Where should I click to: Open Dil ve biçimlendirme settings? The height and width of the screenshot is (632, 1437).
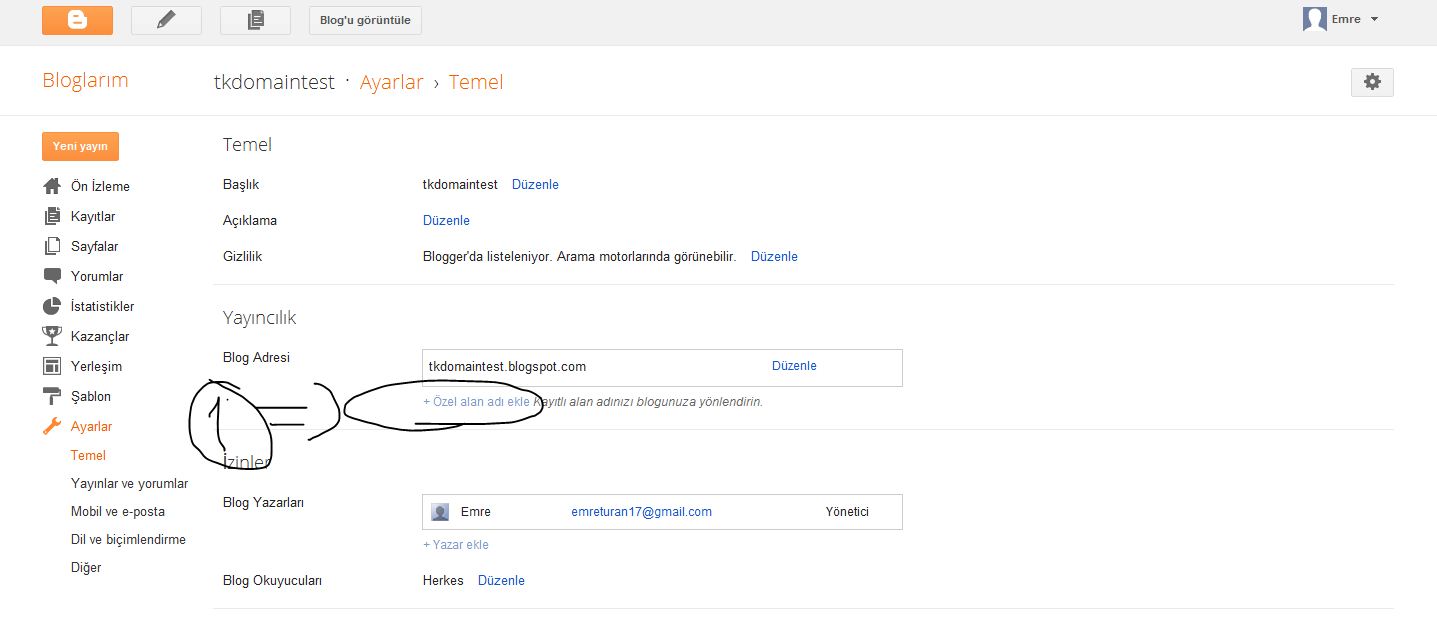pos(128,539)
